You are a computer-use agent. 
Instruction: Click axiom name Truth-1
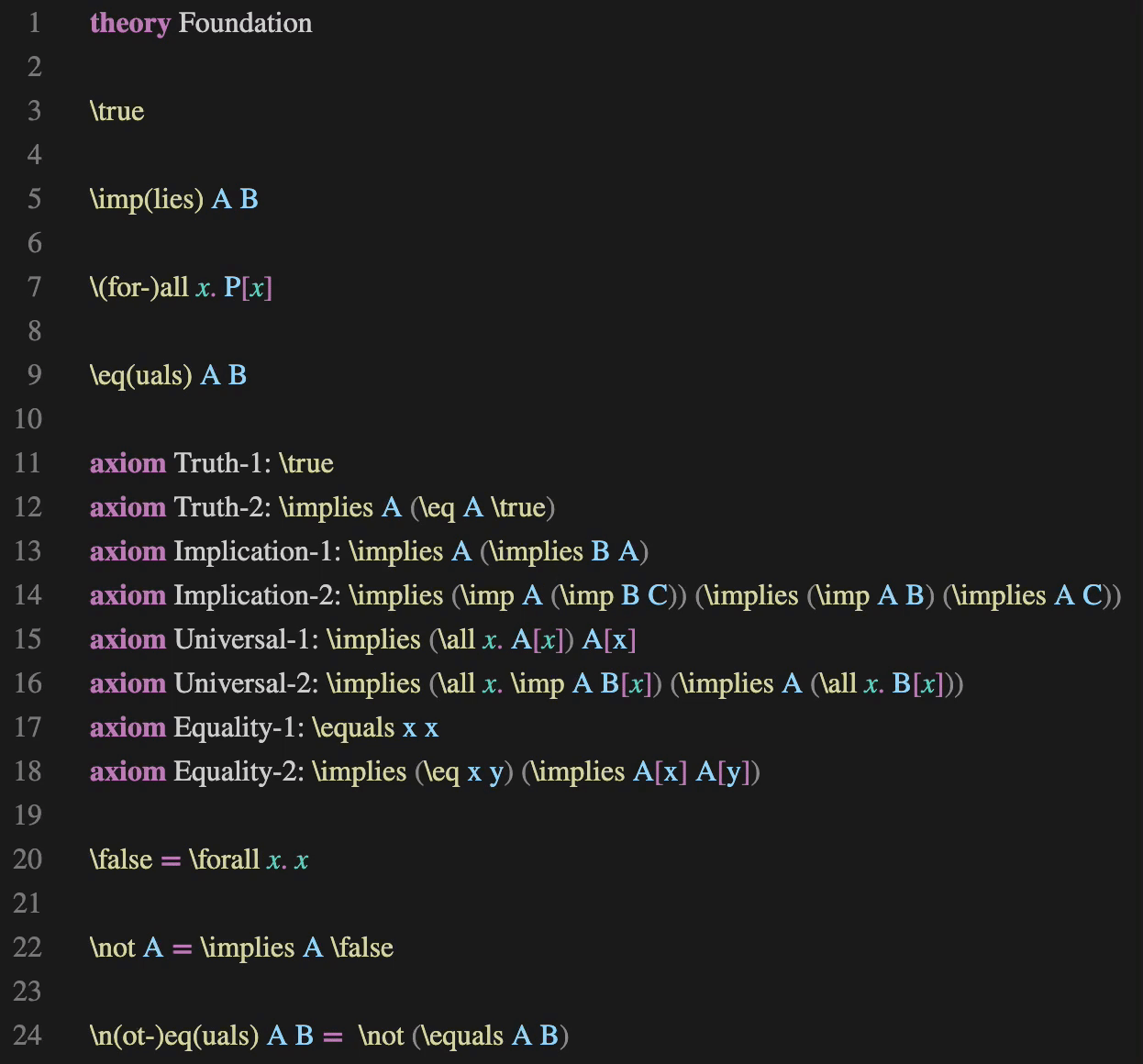coord(219,463)
